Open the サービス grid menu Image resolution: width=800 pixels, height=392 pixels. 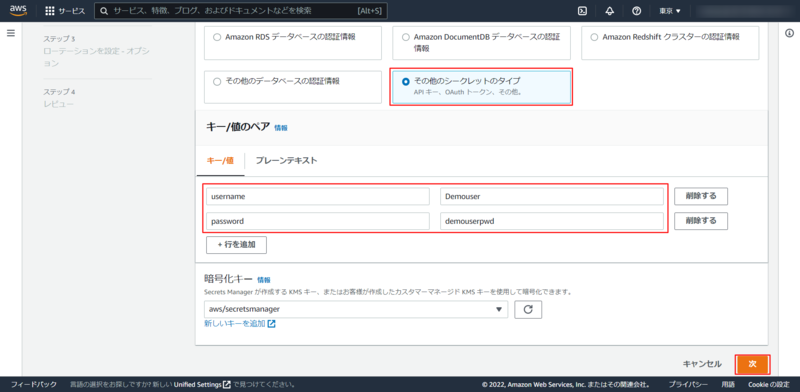tap(65, 11)
